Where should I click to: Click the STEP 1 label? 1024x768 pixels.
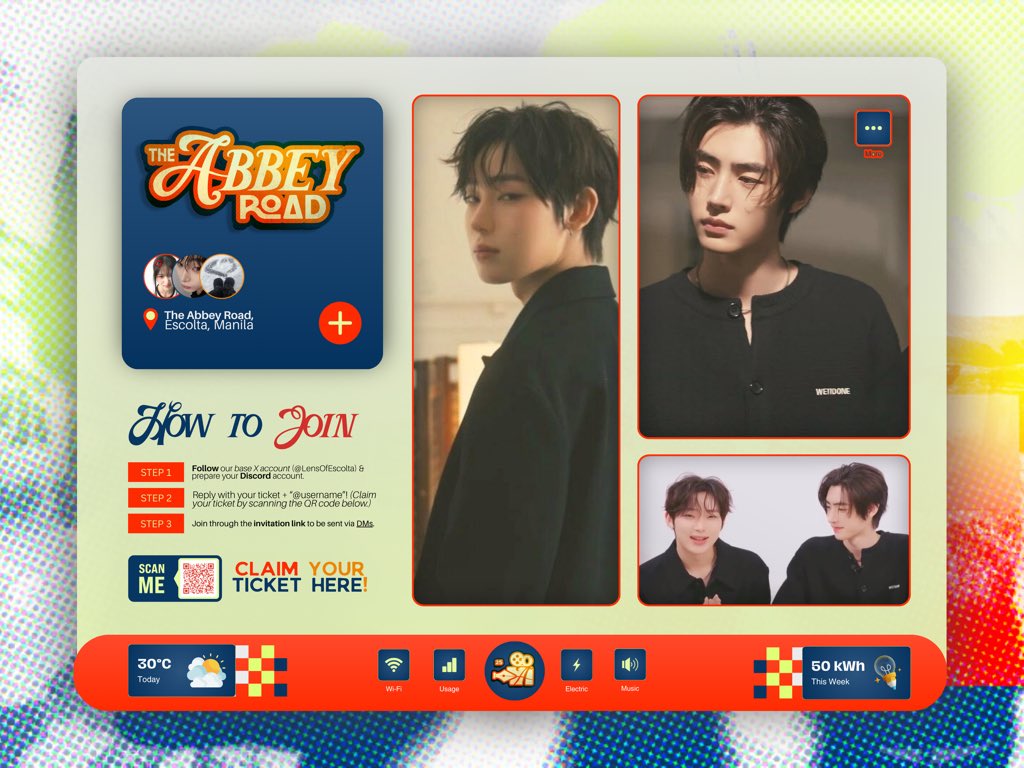(x=156, y=472)
